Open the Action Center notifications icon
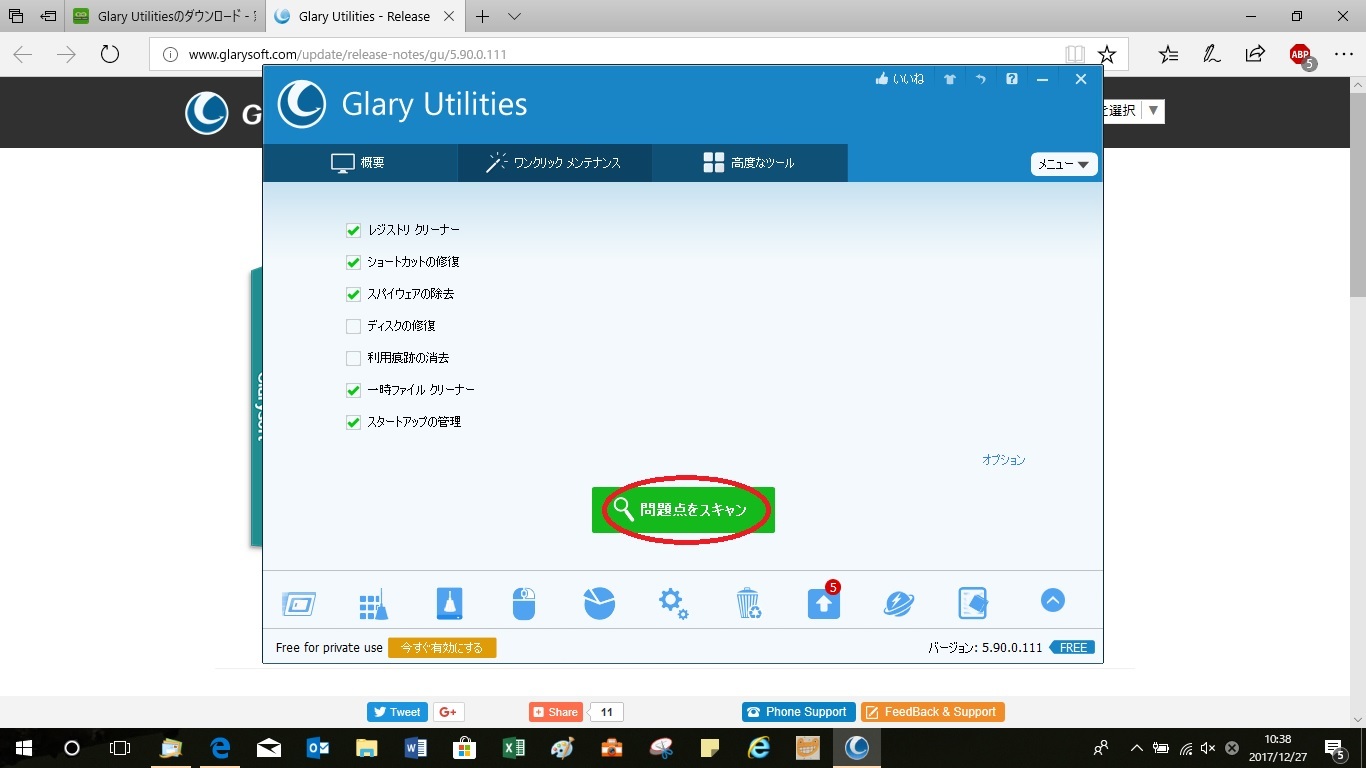The width and height of the screenshot is (1366, 768). [1335, 749]
